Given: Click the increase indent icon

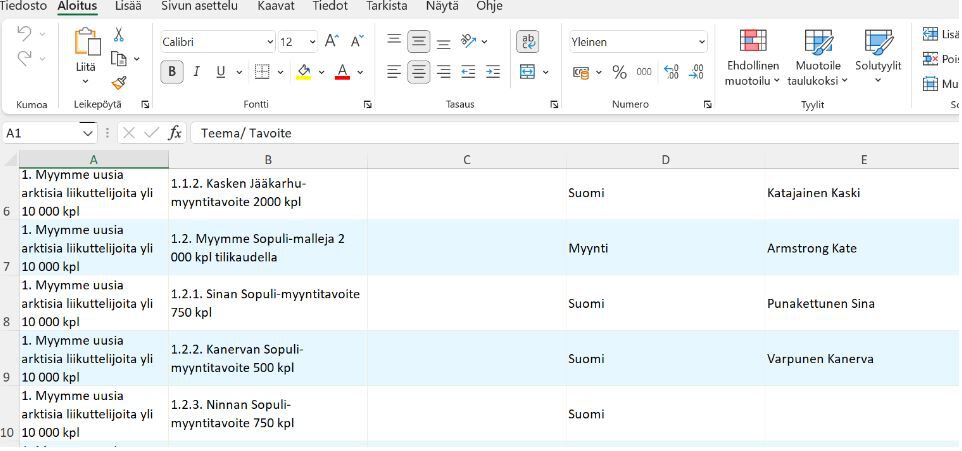Looking at the screenshot, I should coord(492,72).
